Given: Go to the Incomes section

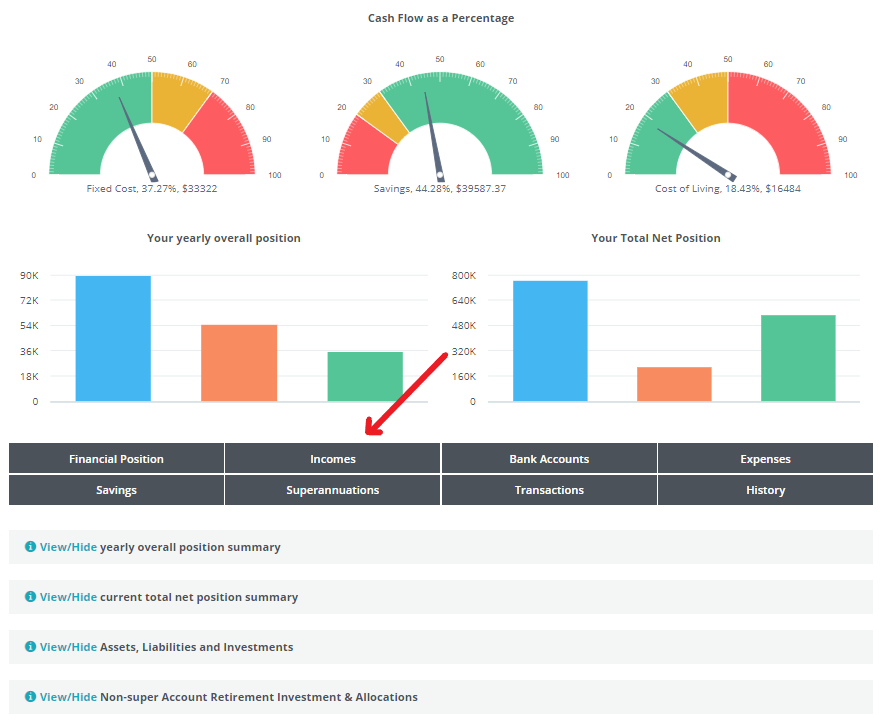Looking at the screenshot, I should coord(332,459).
